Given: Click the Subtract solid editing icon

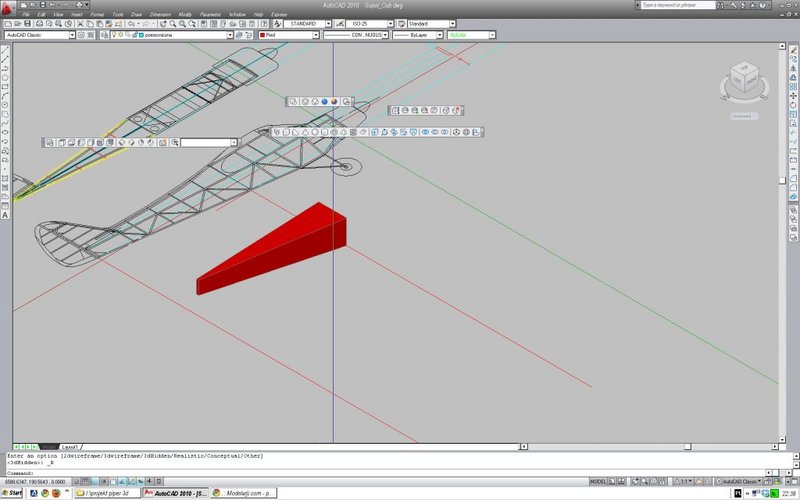Looking at the screenshot, I should pos(435,132).
